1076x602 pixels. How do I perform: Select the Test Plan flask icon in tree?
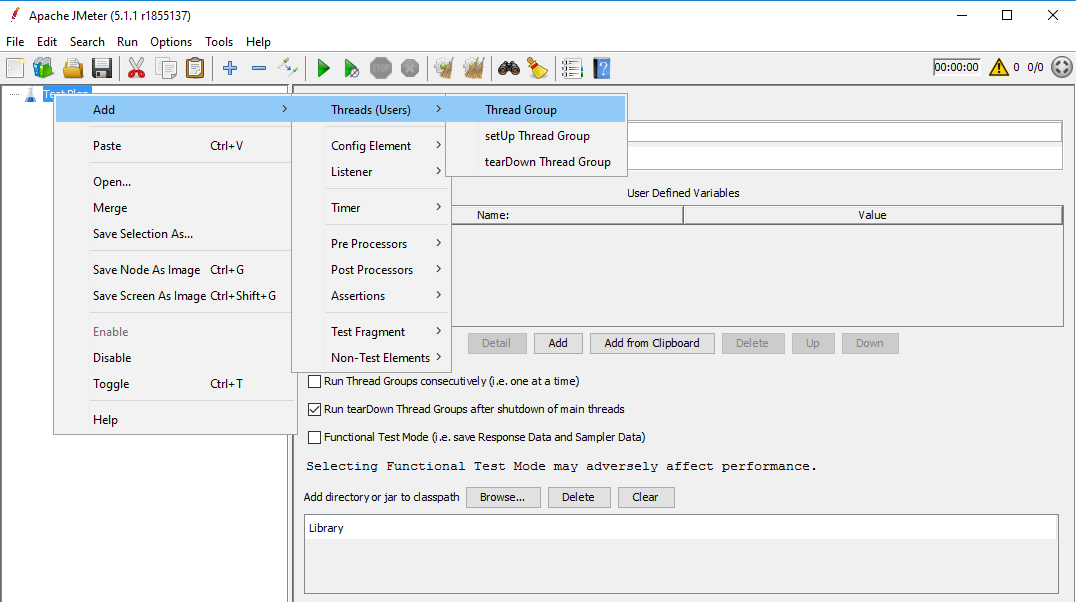[30, 95]
